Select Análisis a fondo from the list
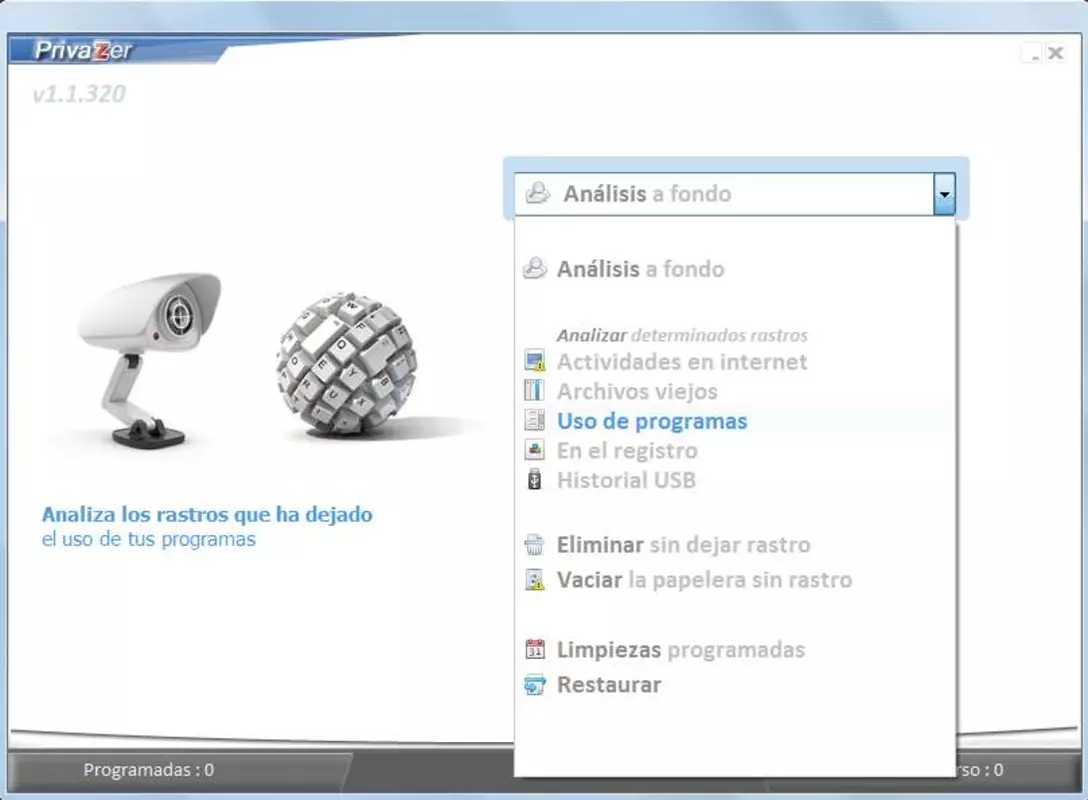Viewport: 1088px width, 800px height. pos(640,269)
